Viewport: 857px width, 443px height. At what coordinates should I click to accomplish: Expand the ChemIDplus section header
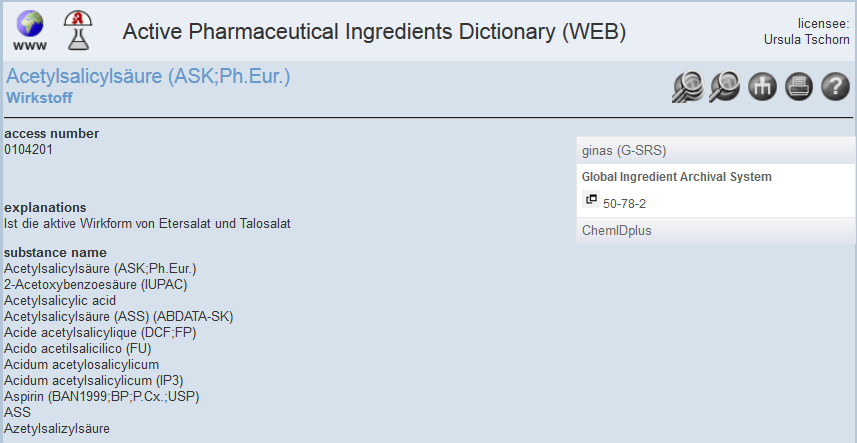coord(716,231)
